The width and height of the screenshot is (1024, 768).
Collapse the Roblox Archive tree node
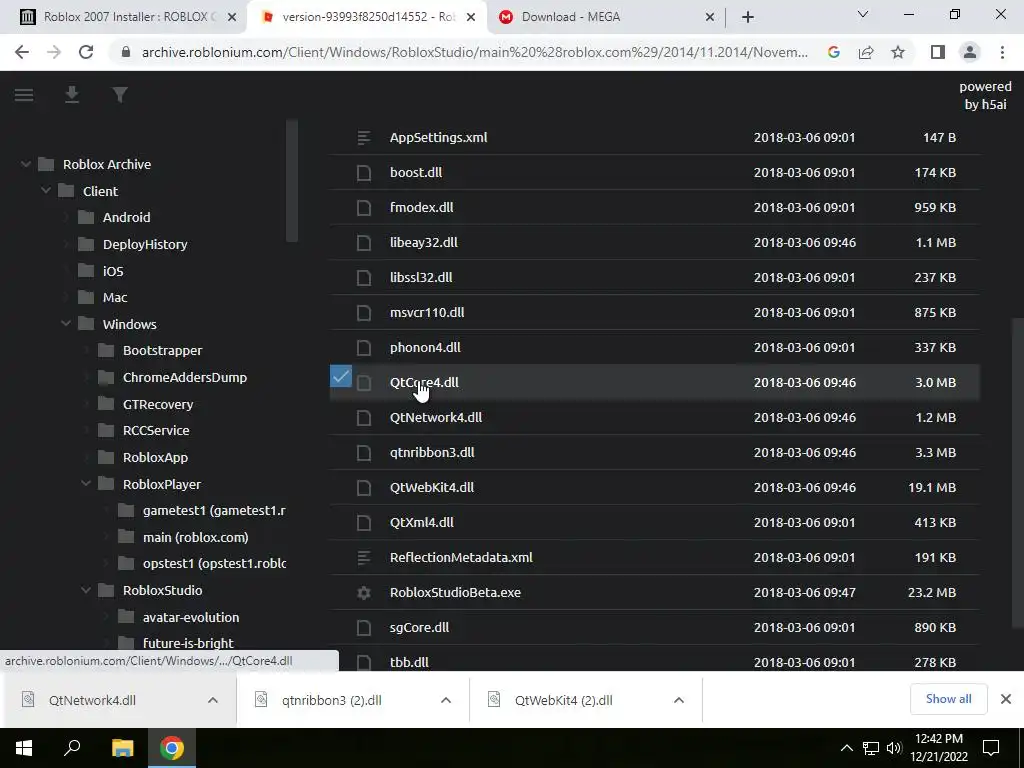tap(25, 164)
